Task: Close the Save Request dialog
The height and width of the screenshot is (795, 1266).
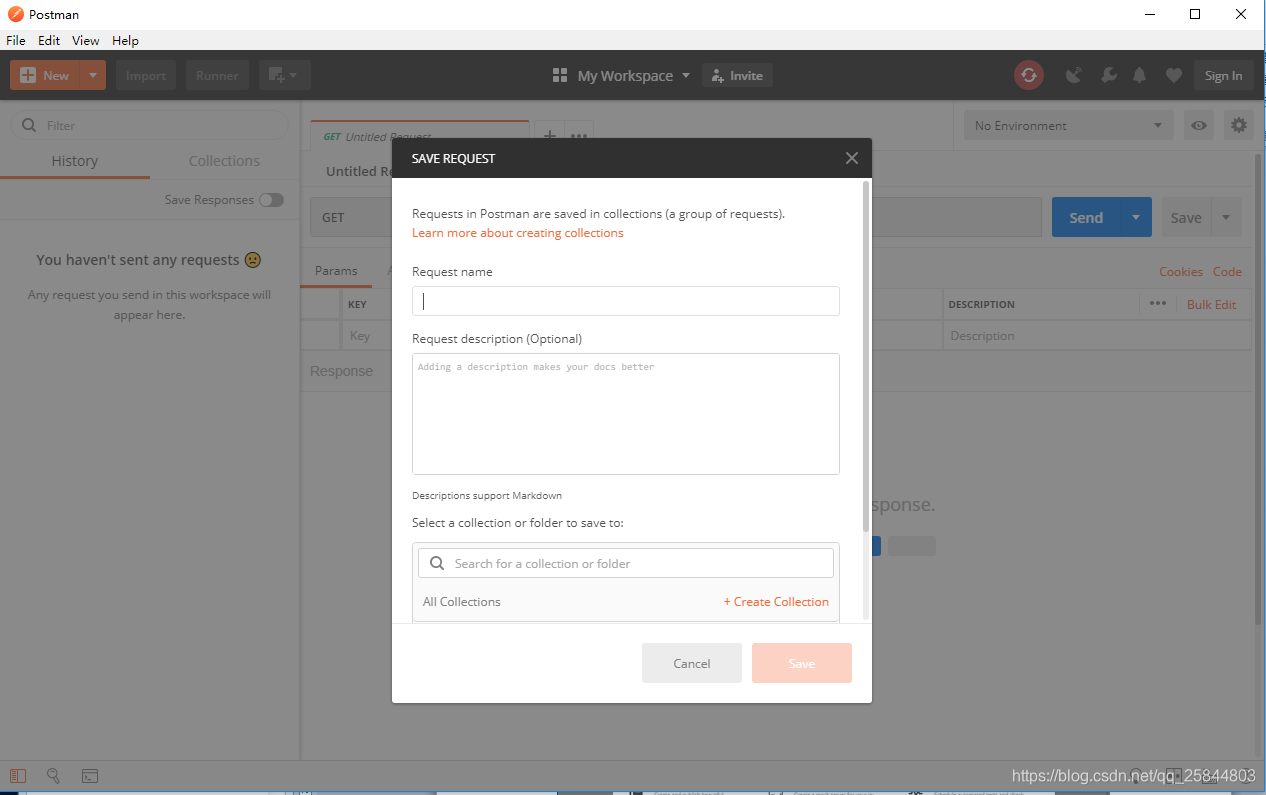Action: [x=851, y=158]
